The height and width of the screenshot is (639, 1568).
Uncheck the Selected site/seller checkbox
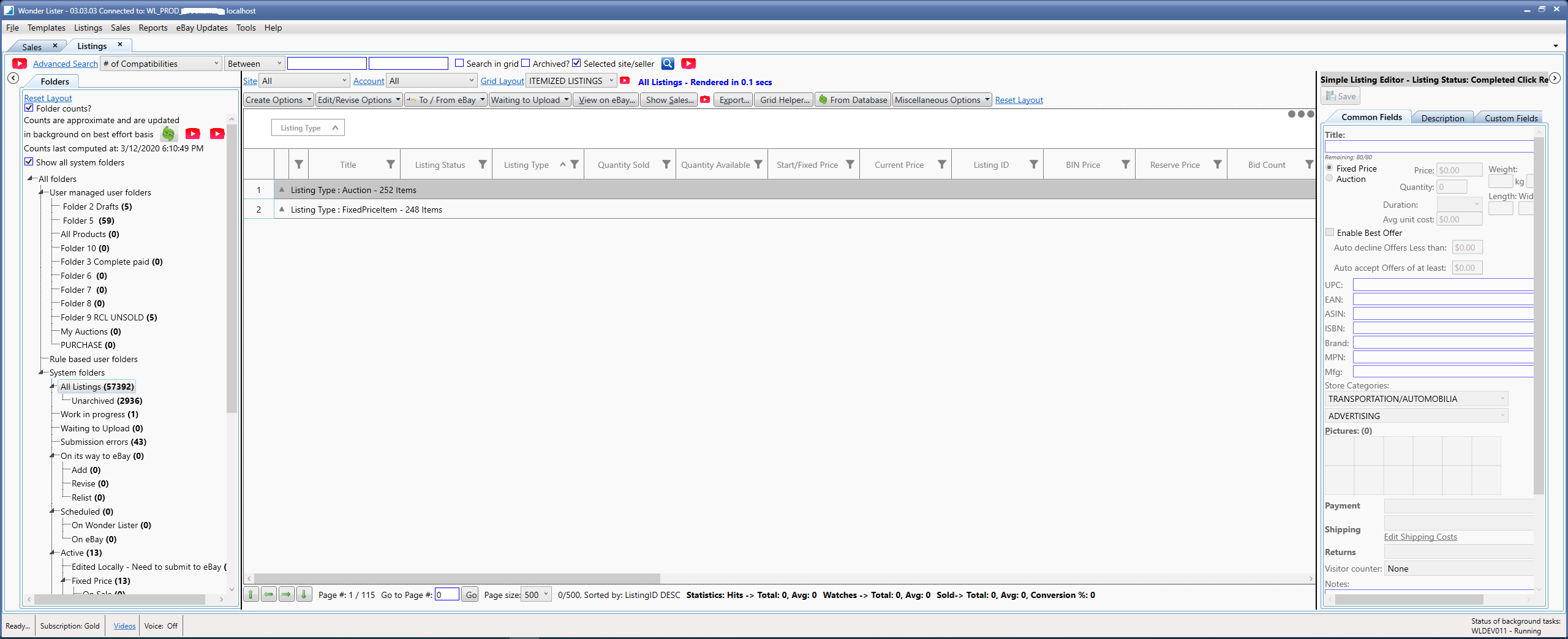[576, 63]
